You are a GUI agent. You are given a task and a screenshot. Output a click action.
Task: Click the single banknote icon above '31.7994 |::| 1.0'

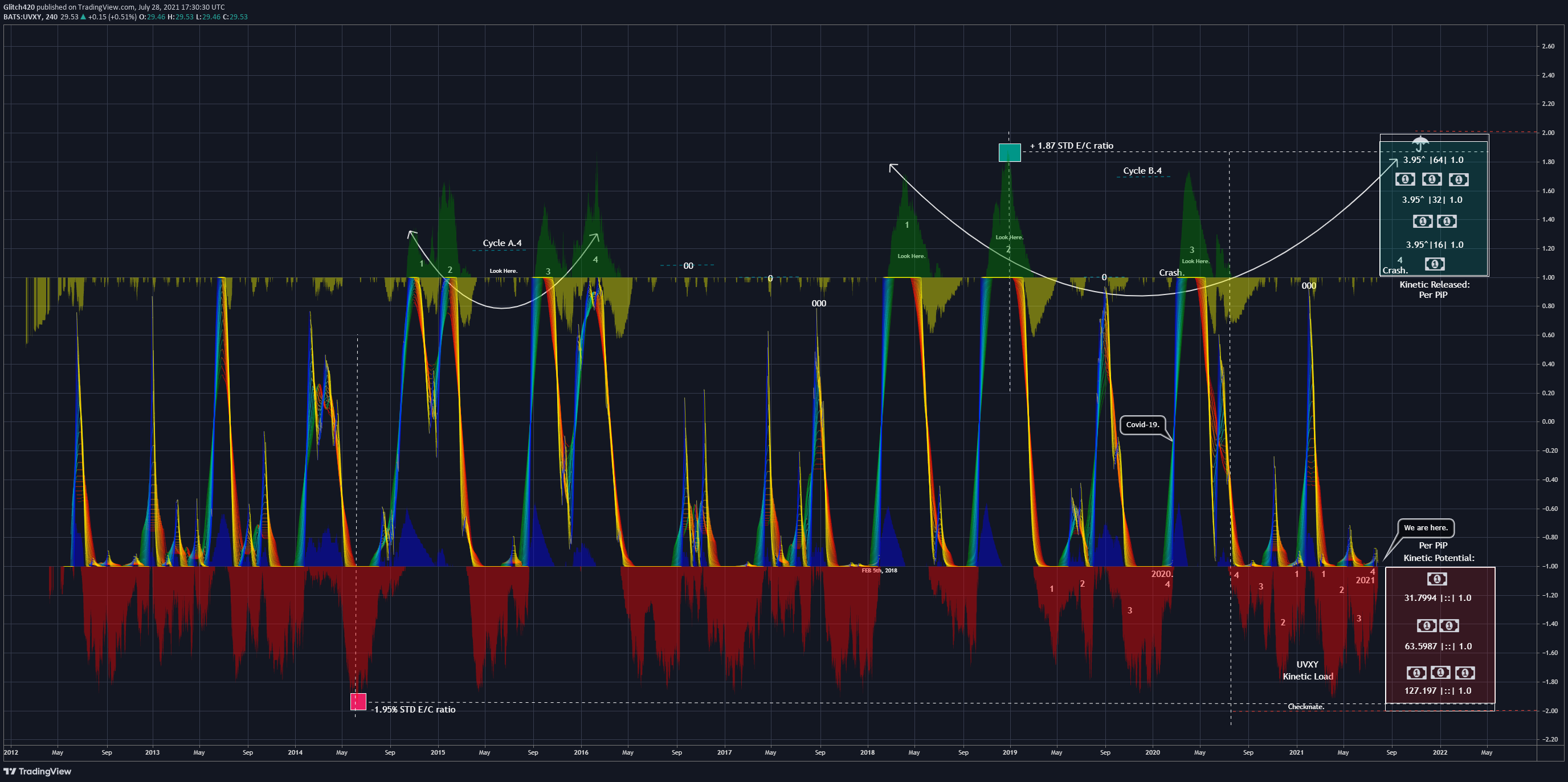click(1437, 579)
